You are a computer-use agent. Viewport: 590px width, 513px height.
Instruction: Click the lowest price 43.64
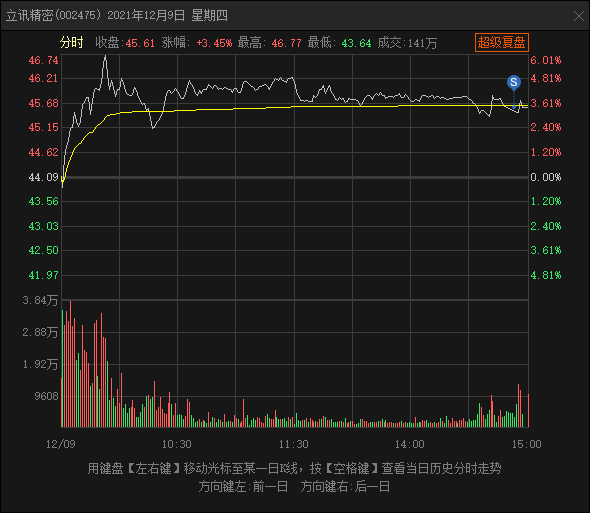(x=356, y=43)
